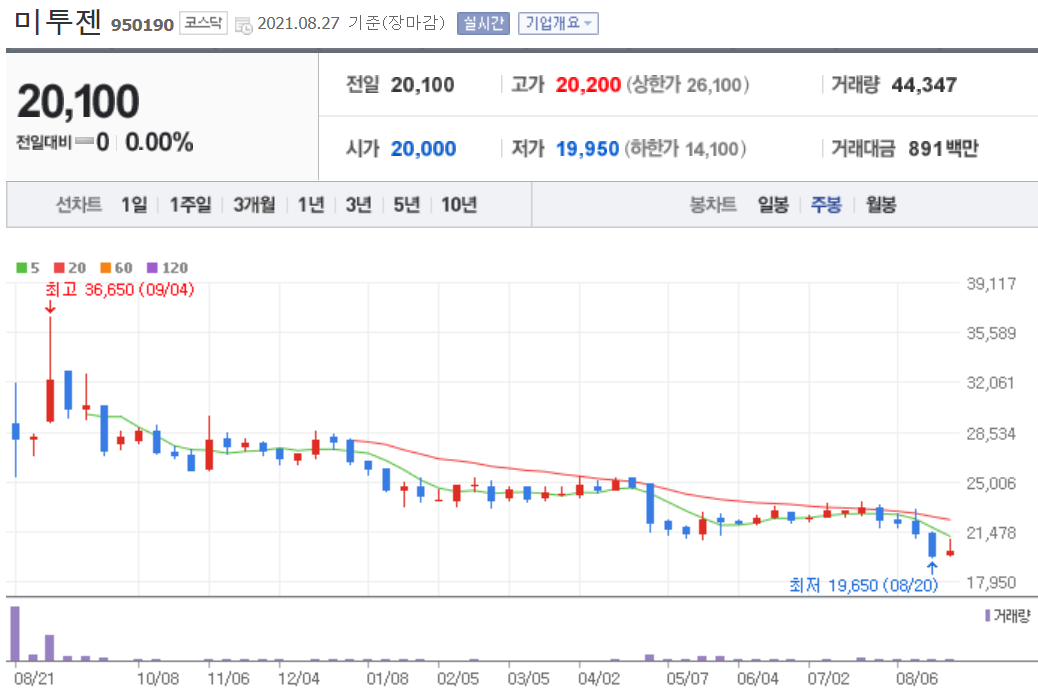1038x697 pixels.
Task: Click the 08/06 date axis label
Action: [917, 678]
